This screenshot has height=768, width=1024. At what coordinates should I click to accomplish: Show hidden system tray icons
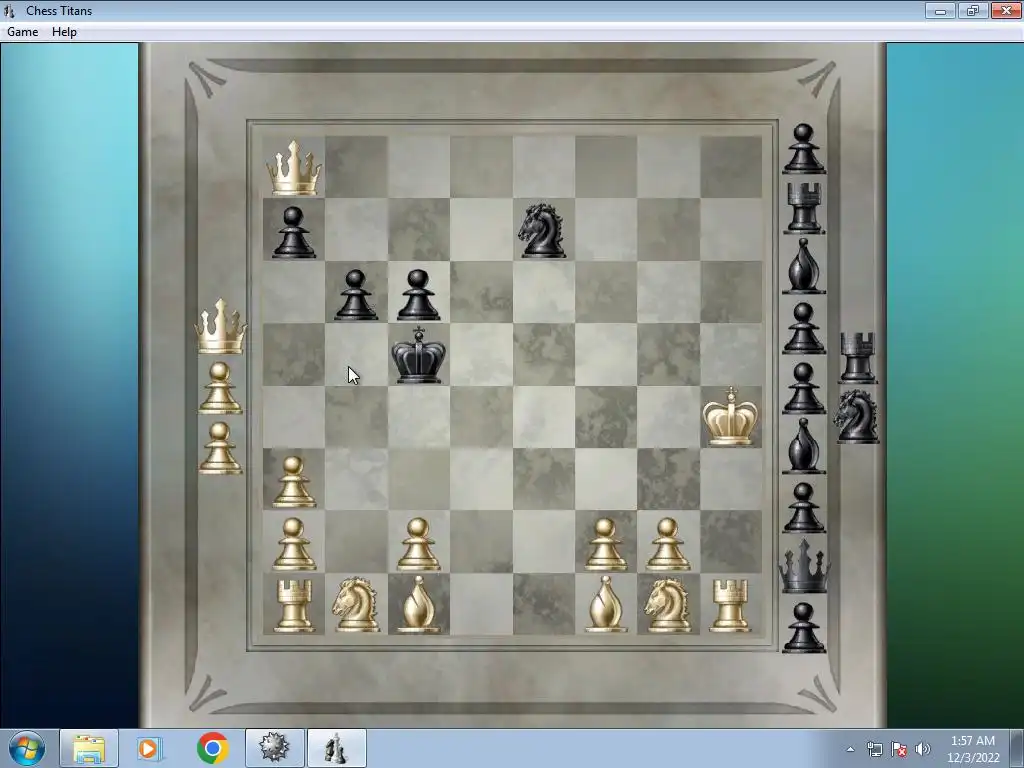(850, 749)
